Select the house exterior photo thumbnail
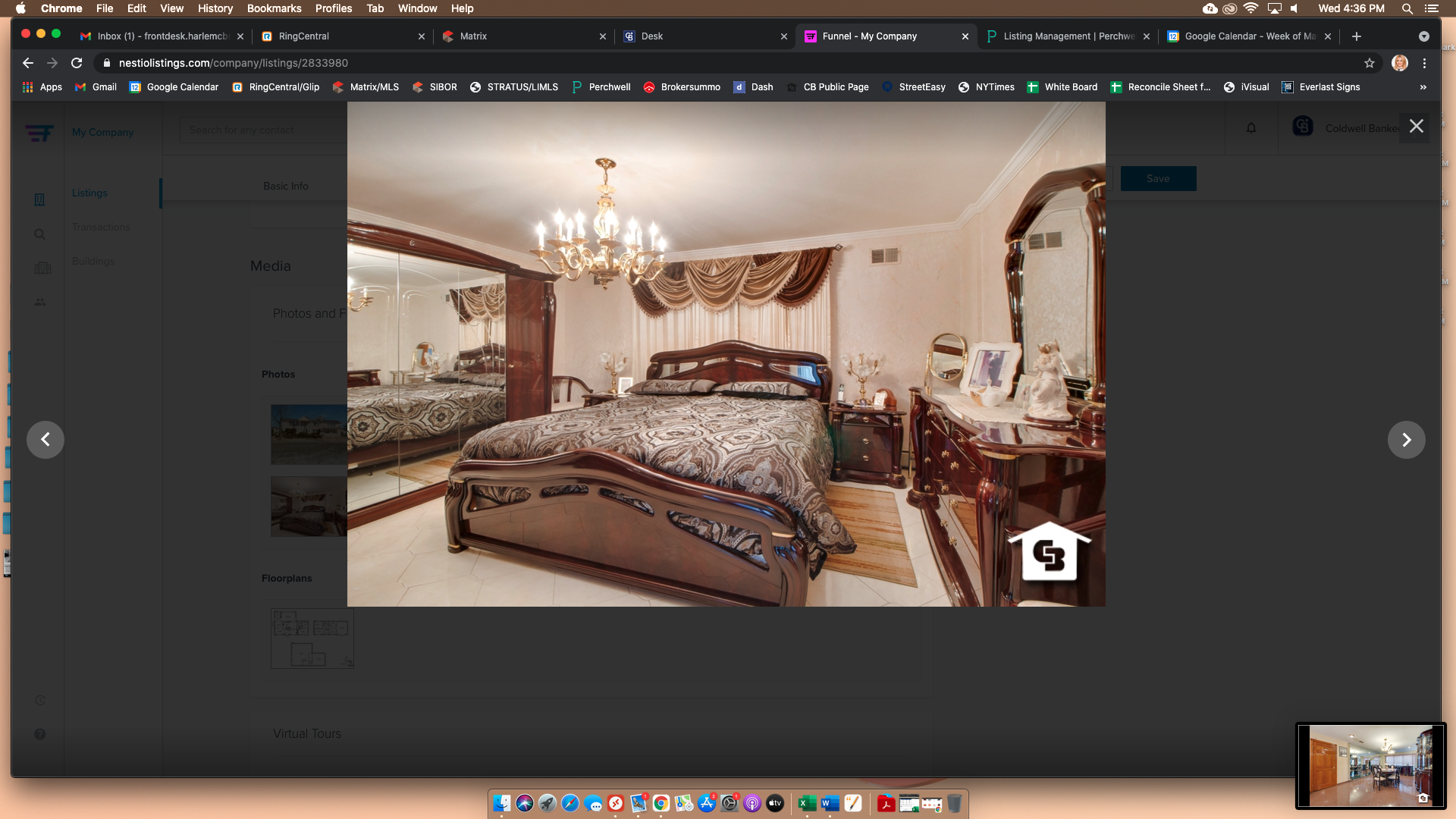This screenshot has width=1456, height=819. coord(309,435)
